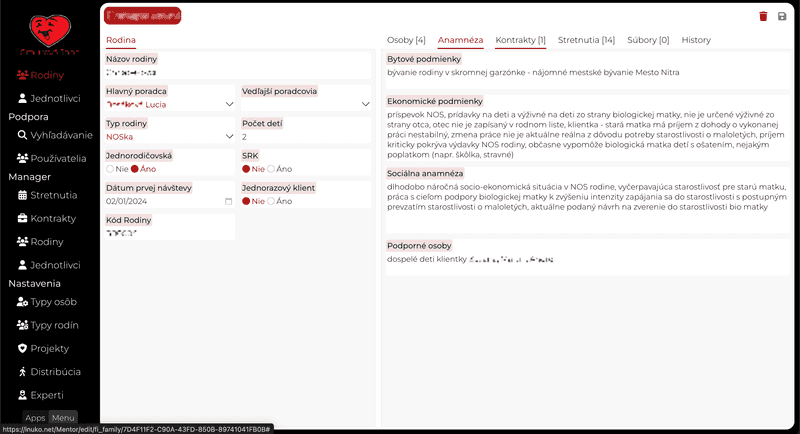The width and height of the screenshot is (800, 434).
Task: Click the red trash delete icon
Action: coord(764,16)
